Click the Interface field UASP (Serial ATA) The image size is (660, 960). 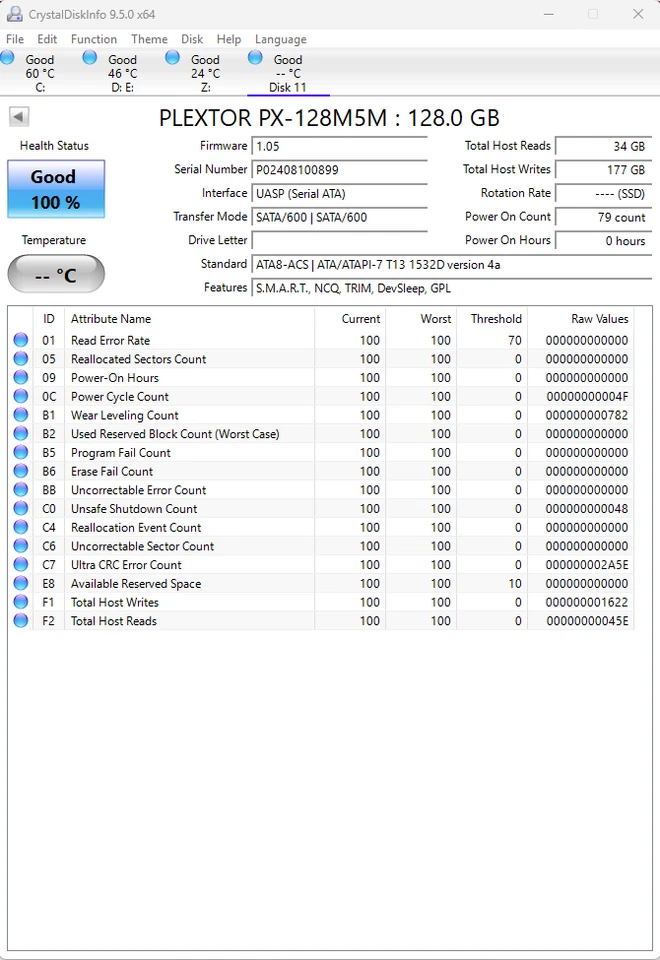339,193
